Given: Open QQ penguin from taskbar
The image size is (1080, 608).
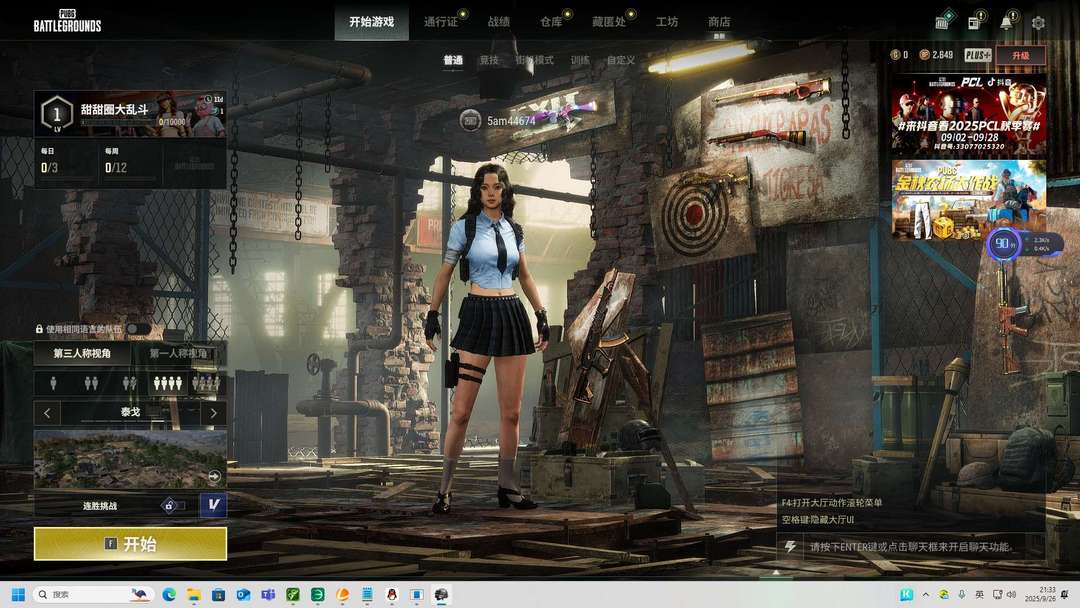Looking at the screenshot, I should (x=392, y=594).
